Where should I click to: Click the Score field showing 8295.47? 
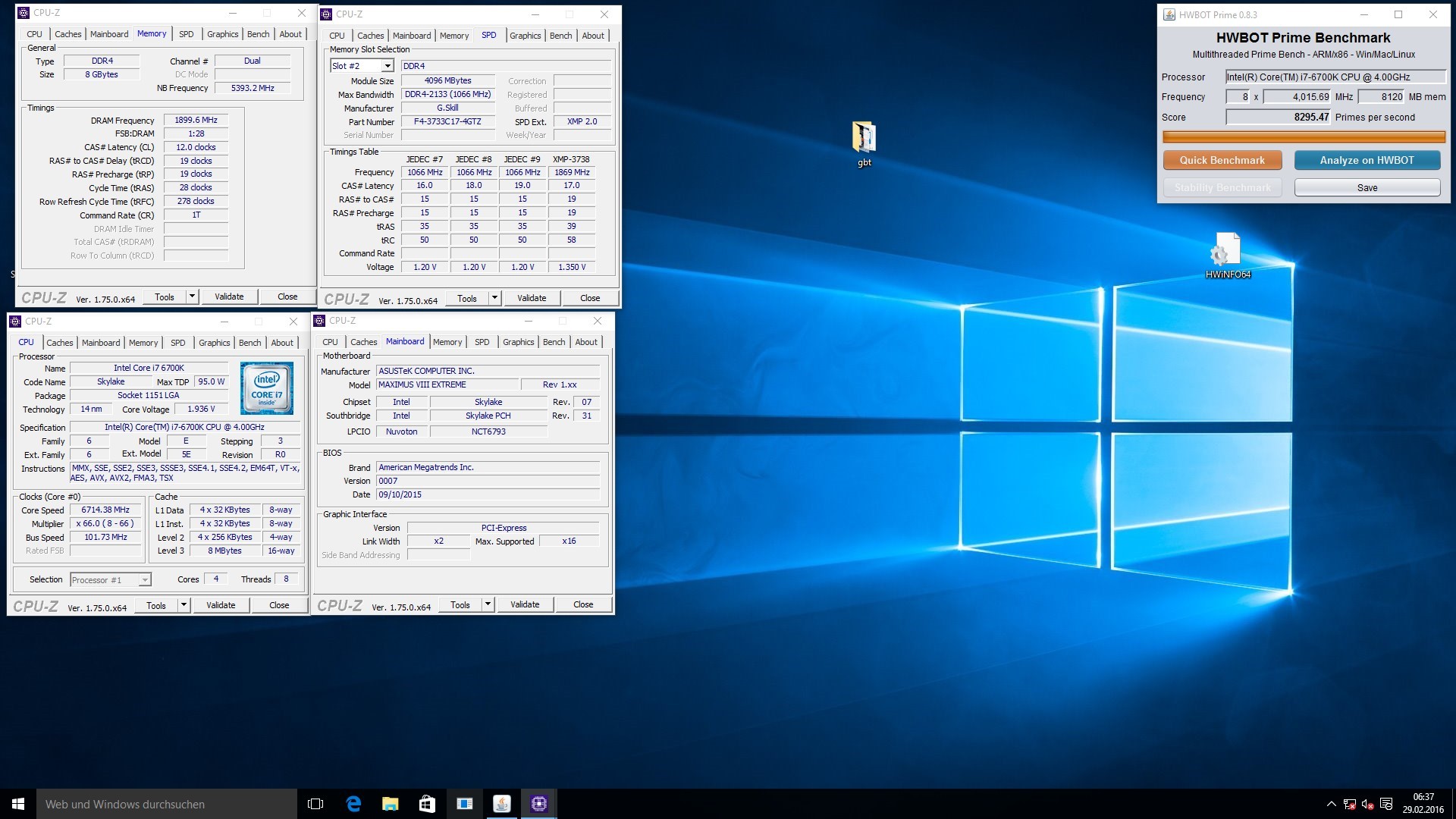(x=1279, y=117)
